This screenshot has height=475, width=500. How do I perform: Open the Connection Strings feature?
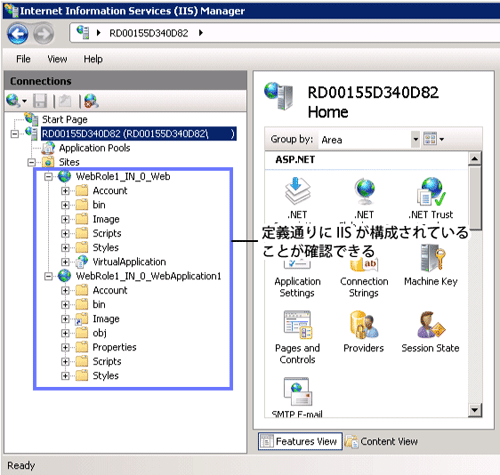tap(364, 278)
